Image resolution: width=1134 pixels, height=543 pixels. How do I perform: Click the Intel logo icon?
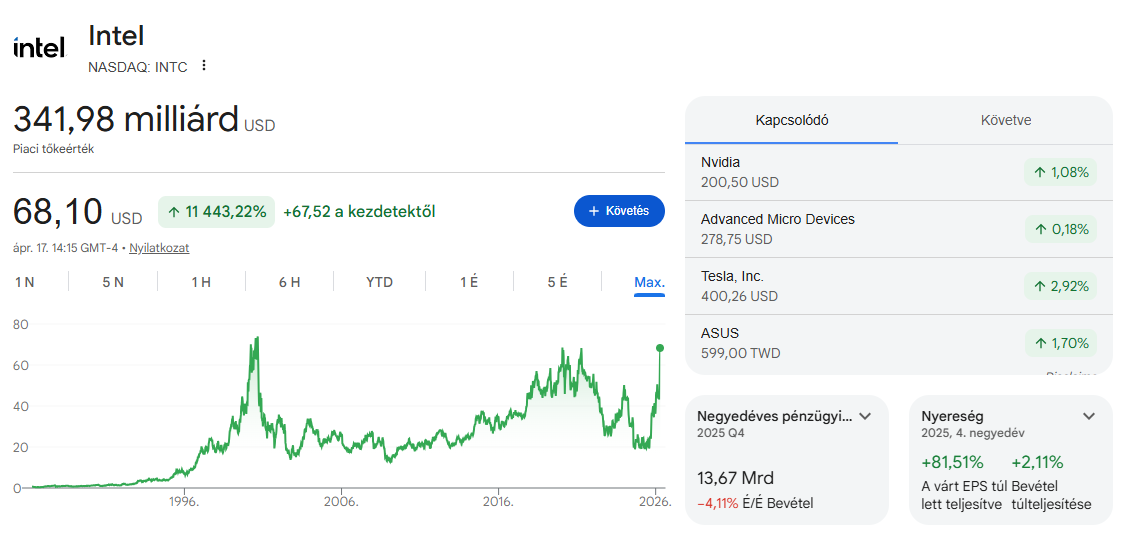pos(39,47)
